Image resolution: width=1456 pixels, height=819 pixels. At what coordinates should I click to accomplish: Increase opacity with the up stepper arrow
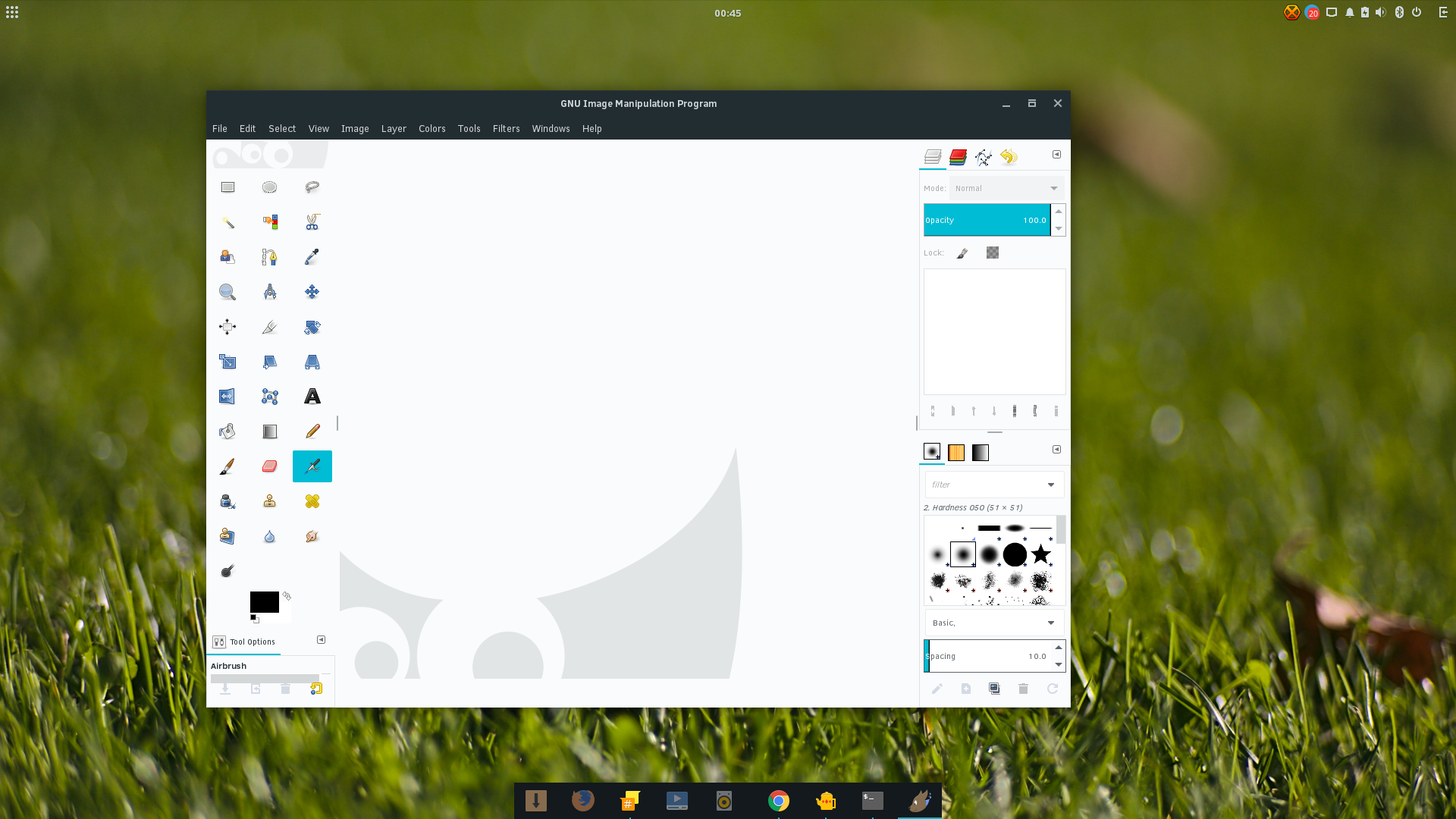[1059, 212]
